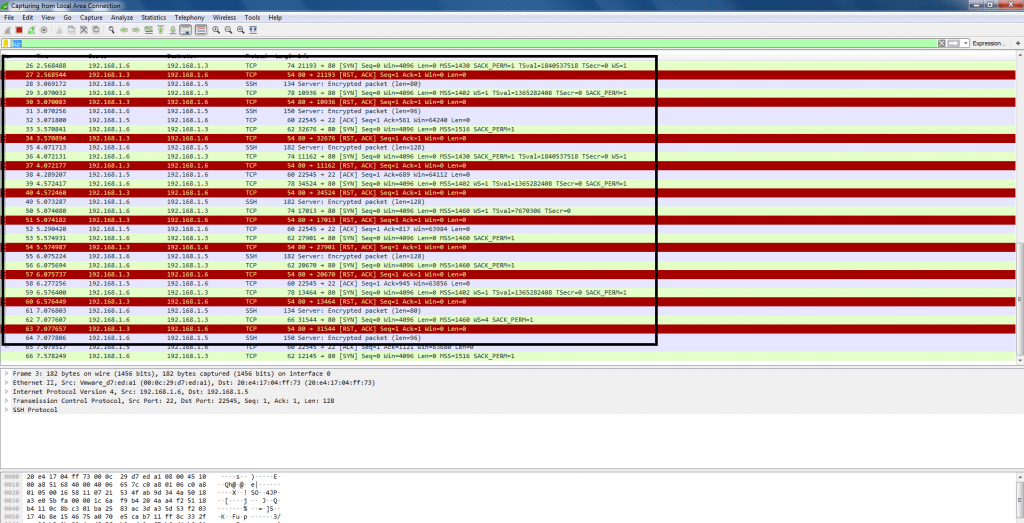The width and height of the screenshot is (1024, 523).
Task: Click the Close capture file toolbar icon
Action: 84,30
